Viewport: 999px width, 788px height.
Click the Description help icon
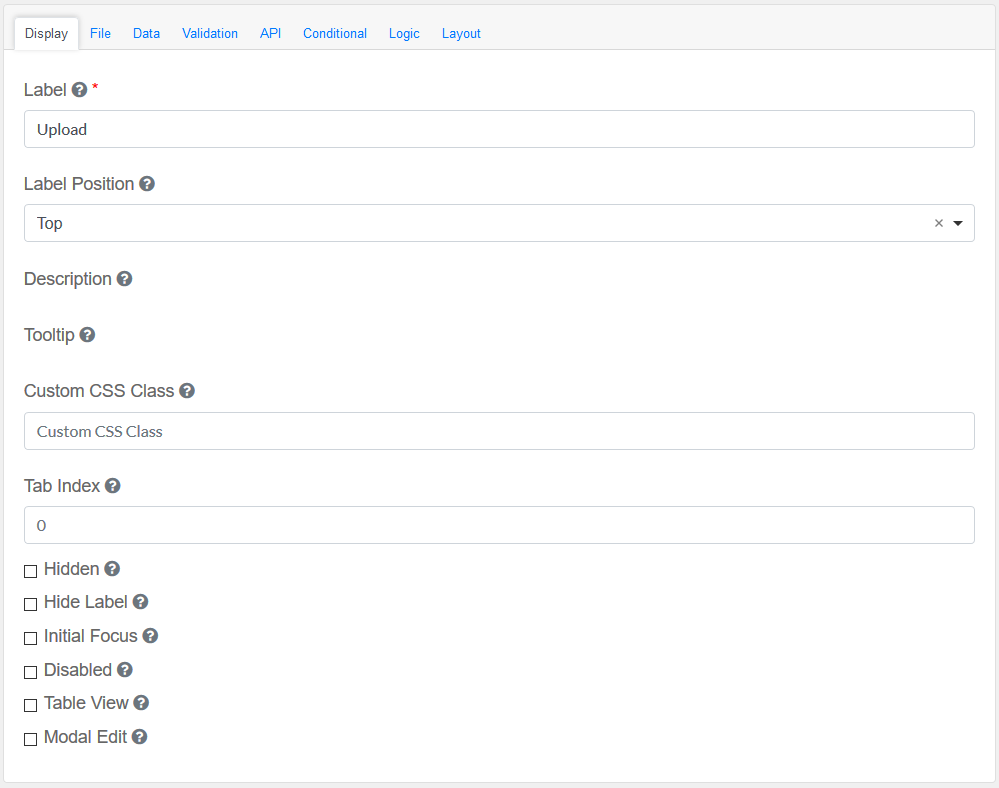(124, 279)
